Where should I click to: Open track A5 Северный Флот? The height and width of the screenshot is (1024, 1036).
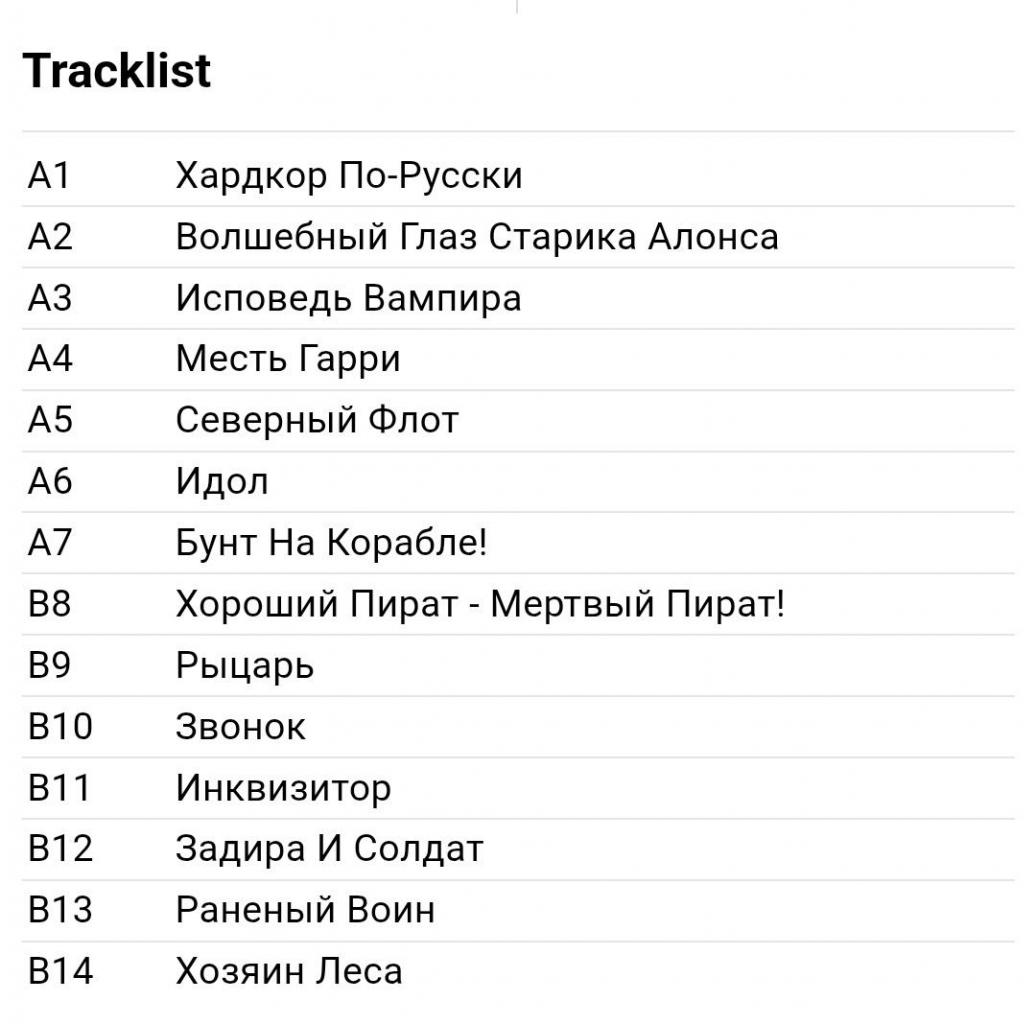click(x=317, y=419)
